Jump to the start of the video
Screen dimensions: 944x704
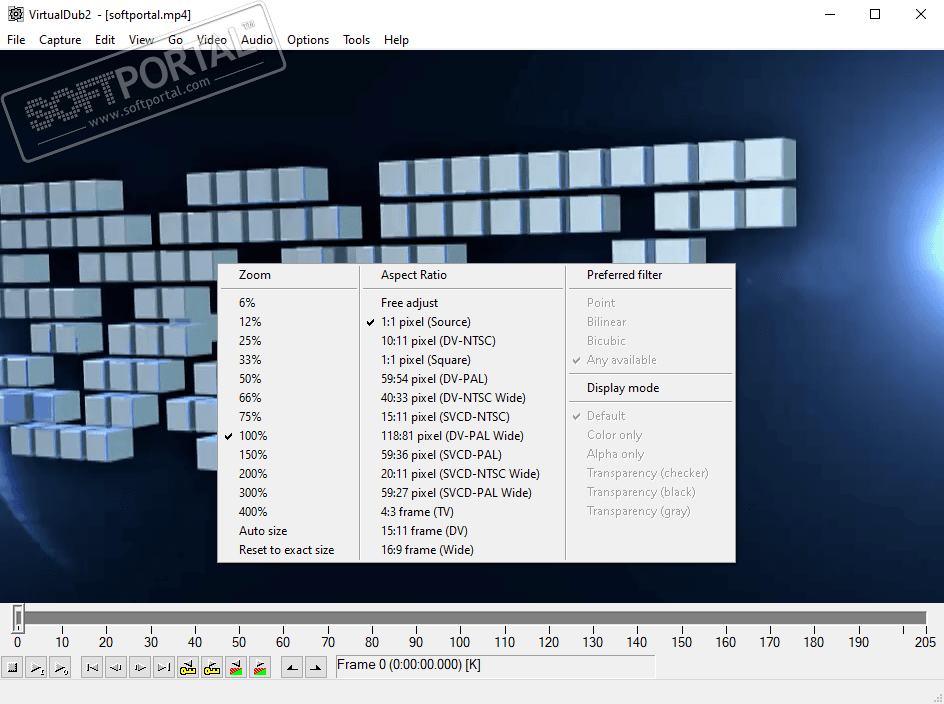(92, 667)
